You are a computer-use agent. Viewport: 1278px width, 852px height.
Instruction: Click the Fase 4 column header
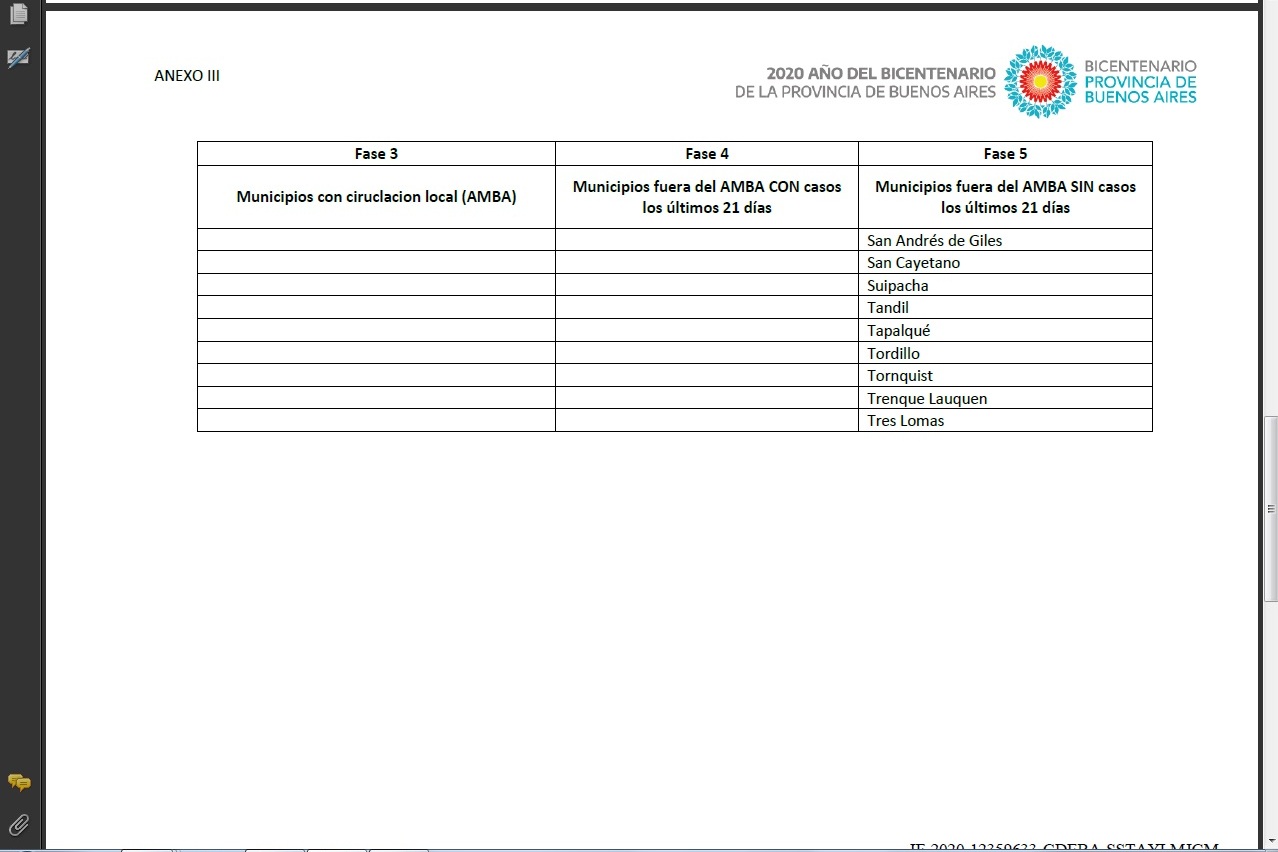click(706, 154)
